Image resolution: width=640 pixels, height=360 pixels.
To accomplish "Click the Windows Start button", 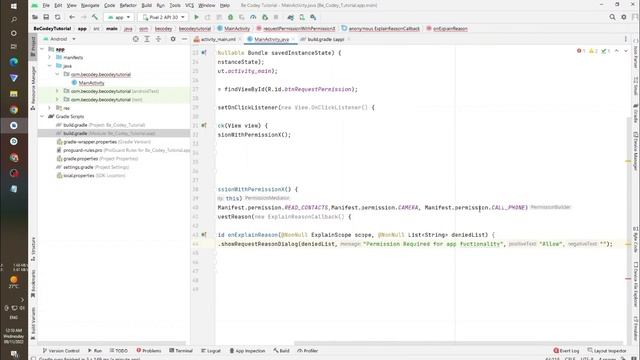I will pyautogui.click(x=14, y=6).
